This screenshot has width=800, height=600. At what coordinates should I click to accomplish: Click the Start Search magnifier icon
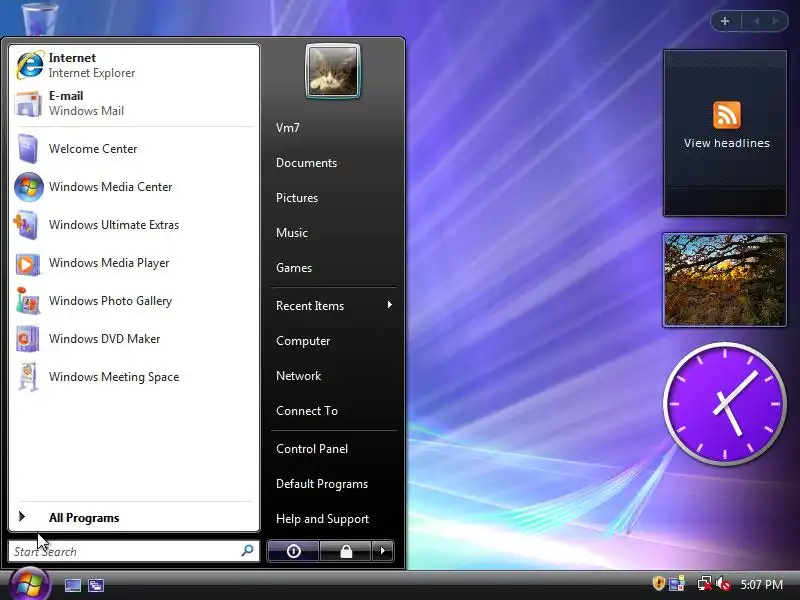[247, 551]
